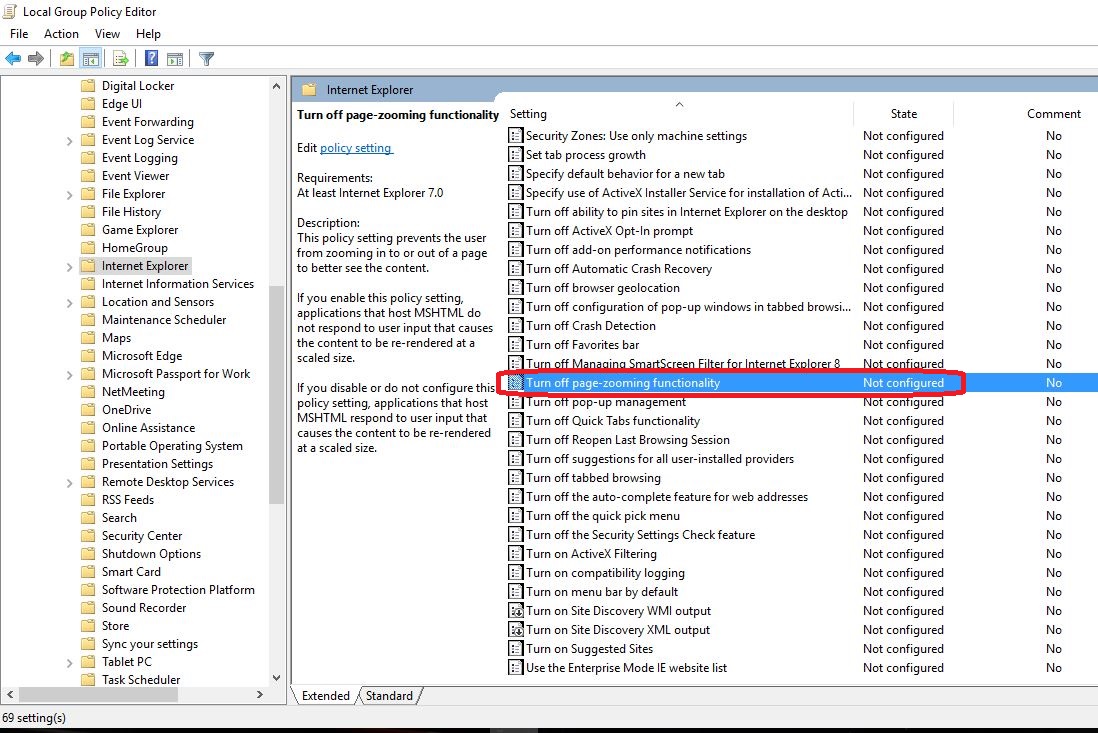This screenshot has width=1098, height=733.
Task: Select 'Use the Enterprise Mode IE website list'
Action: (x=626, y=668)
